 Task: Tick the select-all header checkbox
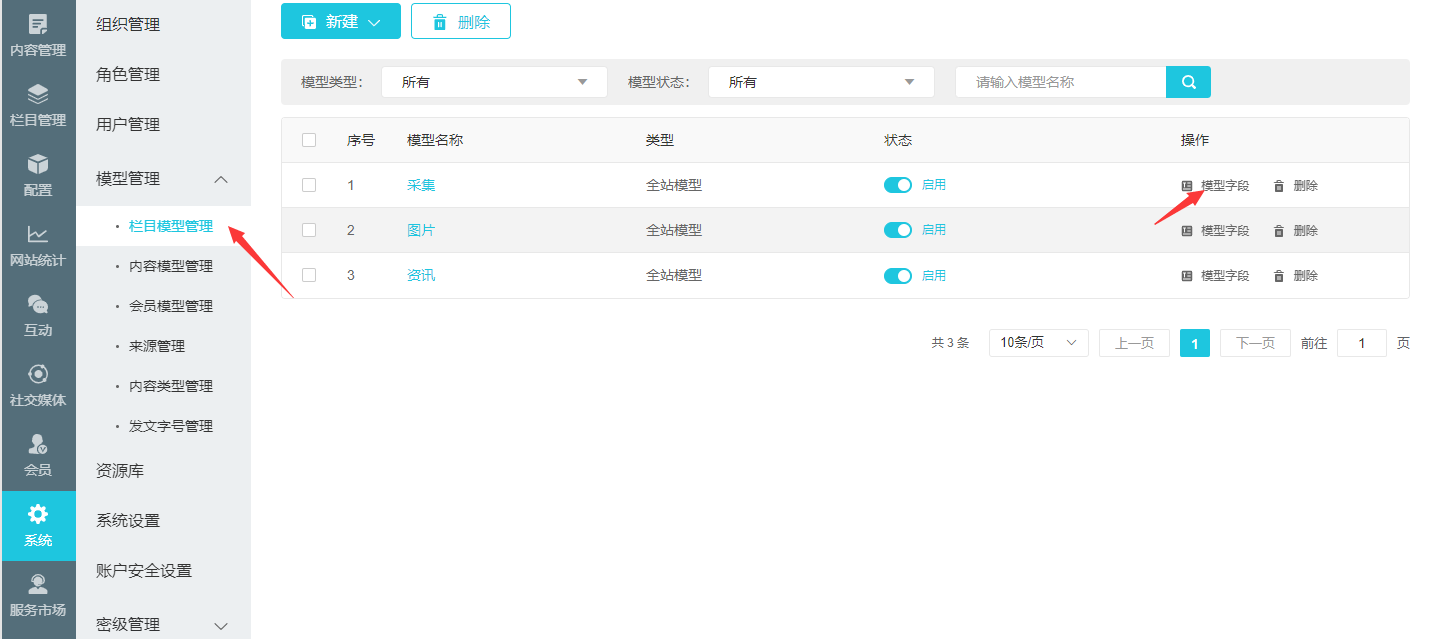tap(309, 140)
